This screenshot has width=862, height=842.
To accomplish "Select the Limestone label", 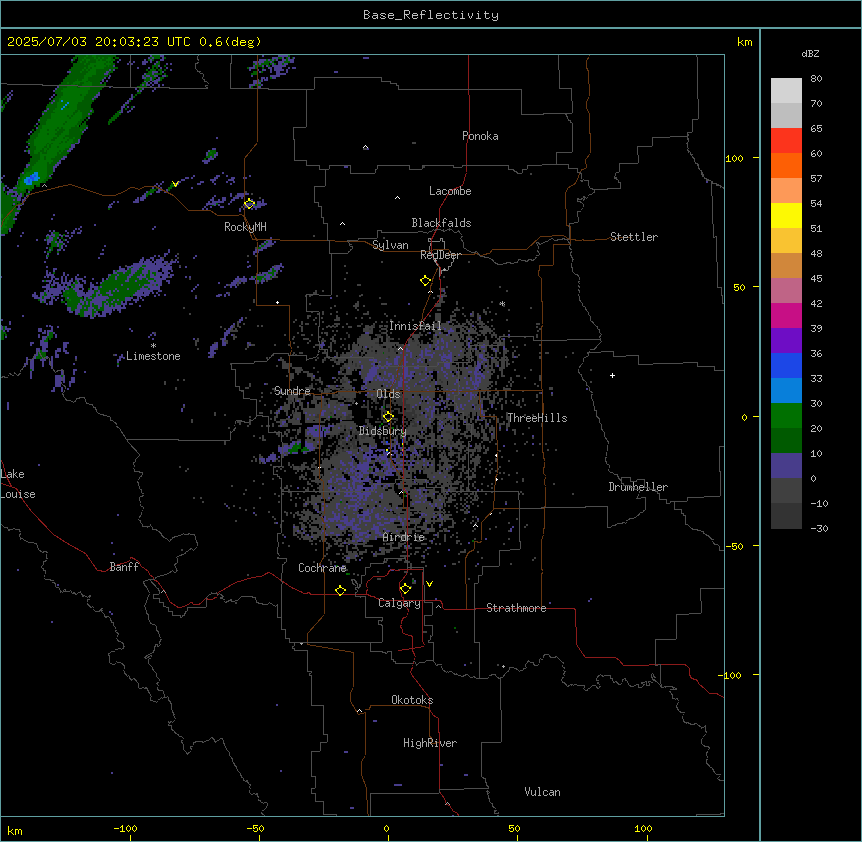I will pos(153,356).
